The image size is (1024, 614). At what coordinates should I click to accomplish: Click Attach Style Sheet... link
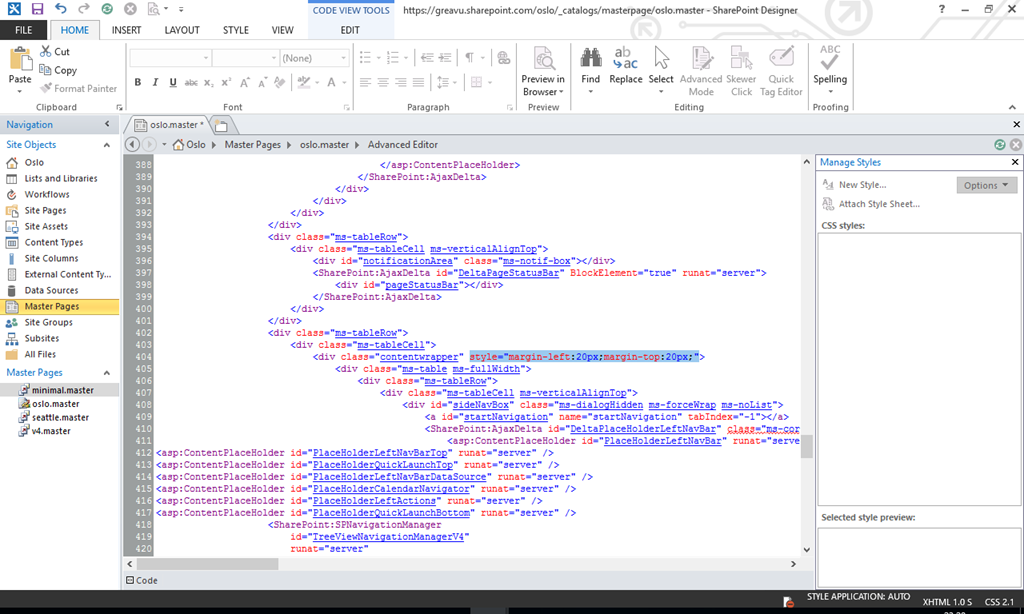click(x=879, y=204)
